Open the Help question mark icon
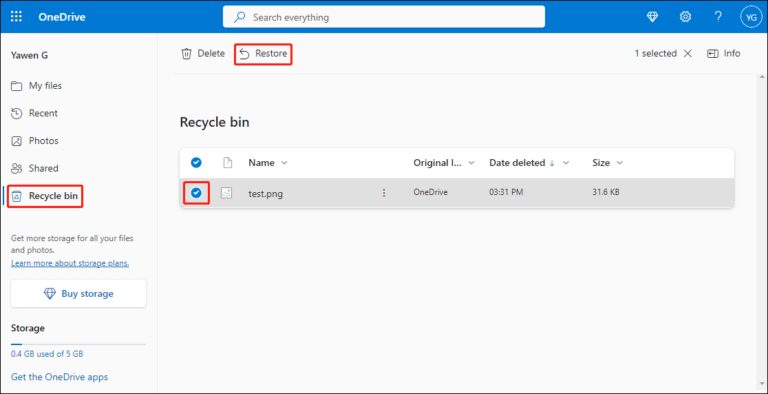Screen dimensions: 768x394 [x=718, y=17]
